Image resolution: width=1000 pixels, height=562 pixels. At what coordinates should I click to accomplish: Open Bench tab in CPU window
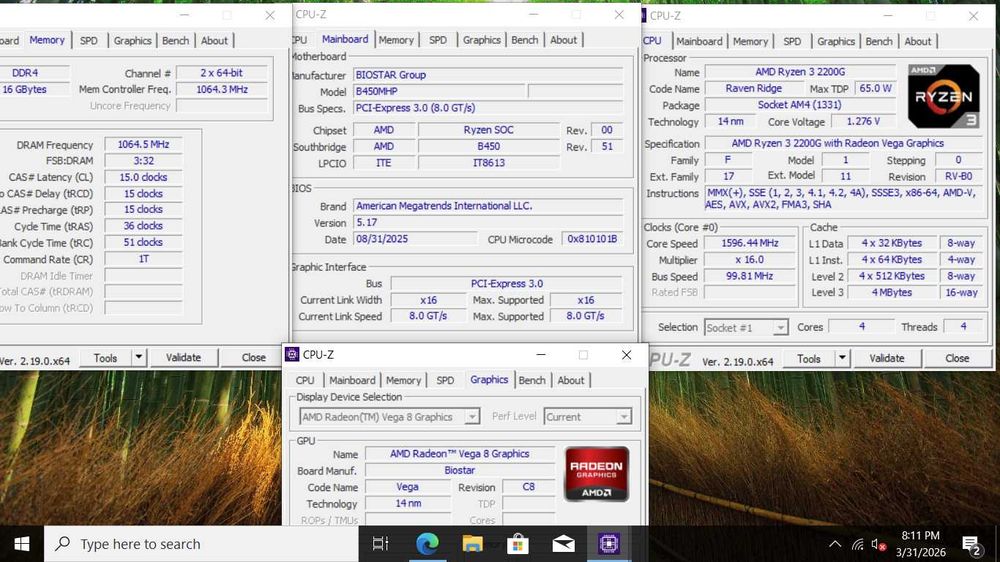pyautogui.click(x=879, y=41)
